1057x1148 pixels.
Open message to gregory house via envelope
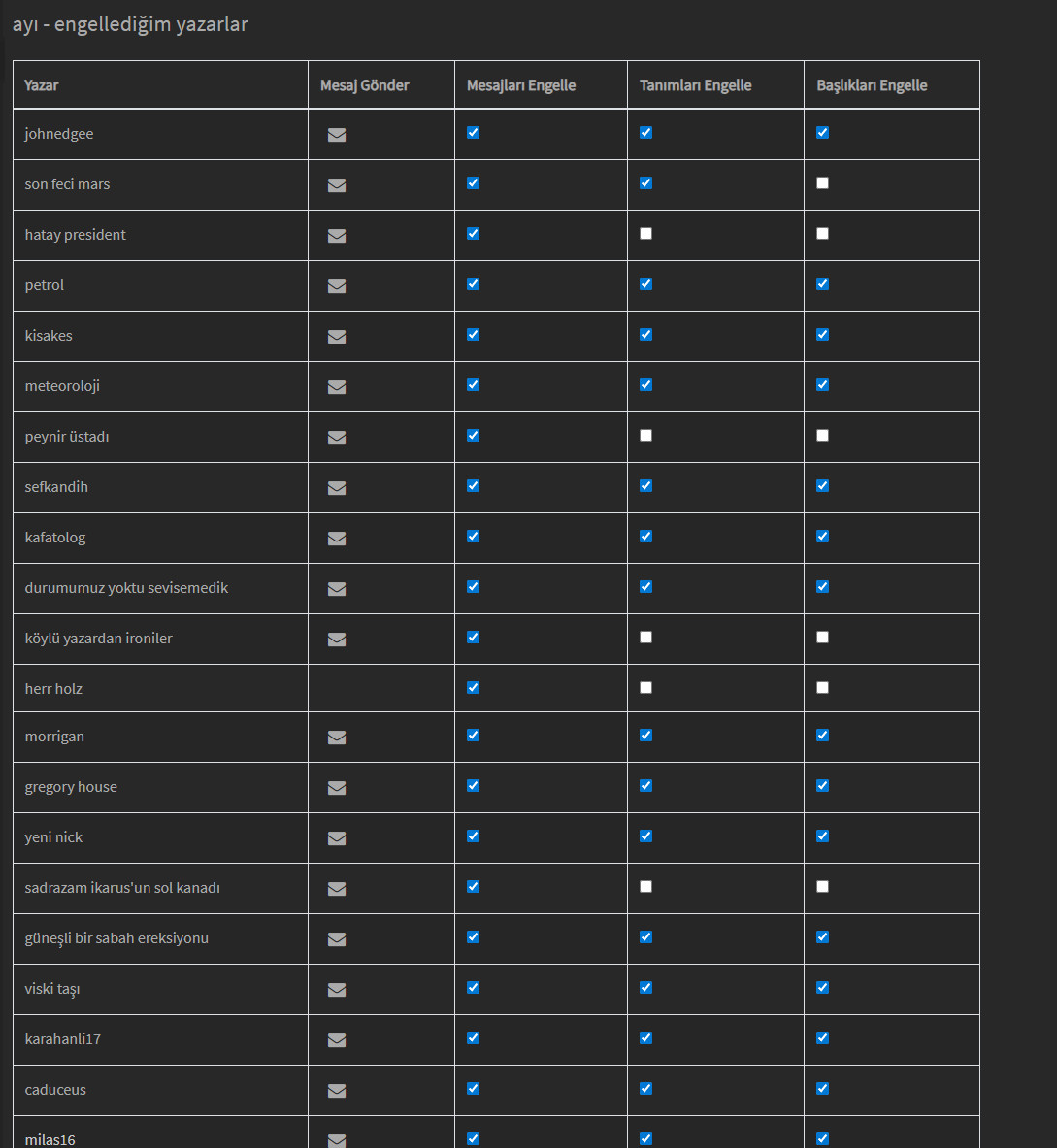point(337,788)
